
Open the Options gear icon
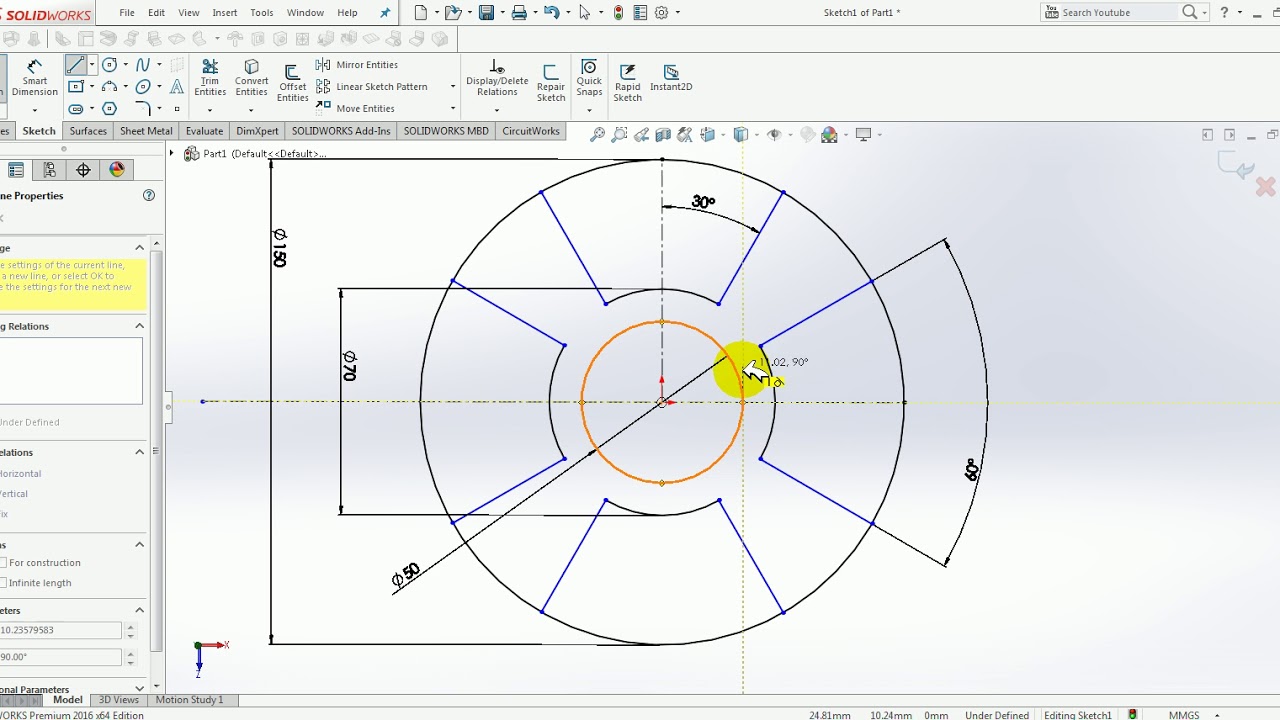(x=662, y=13)
